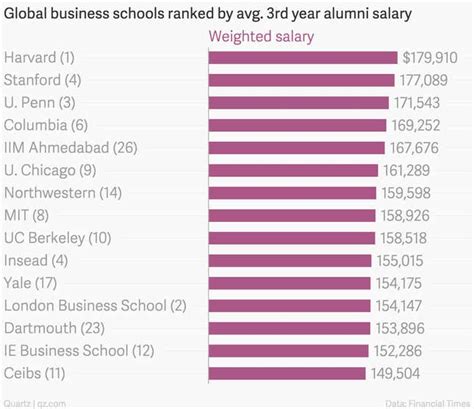Select the Yale (17) label

[30, 283]
